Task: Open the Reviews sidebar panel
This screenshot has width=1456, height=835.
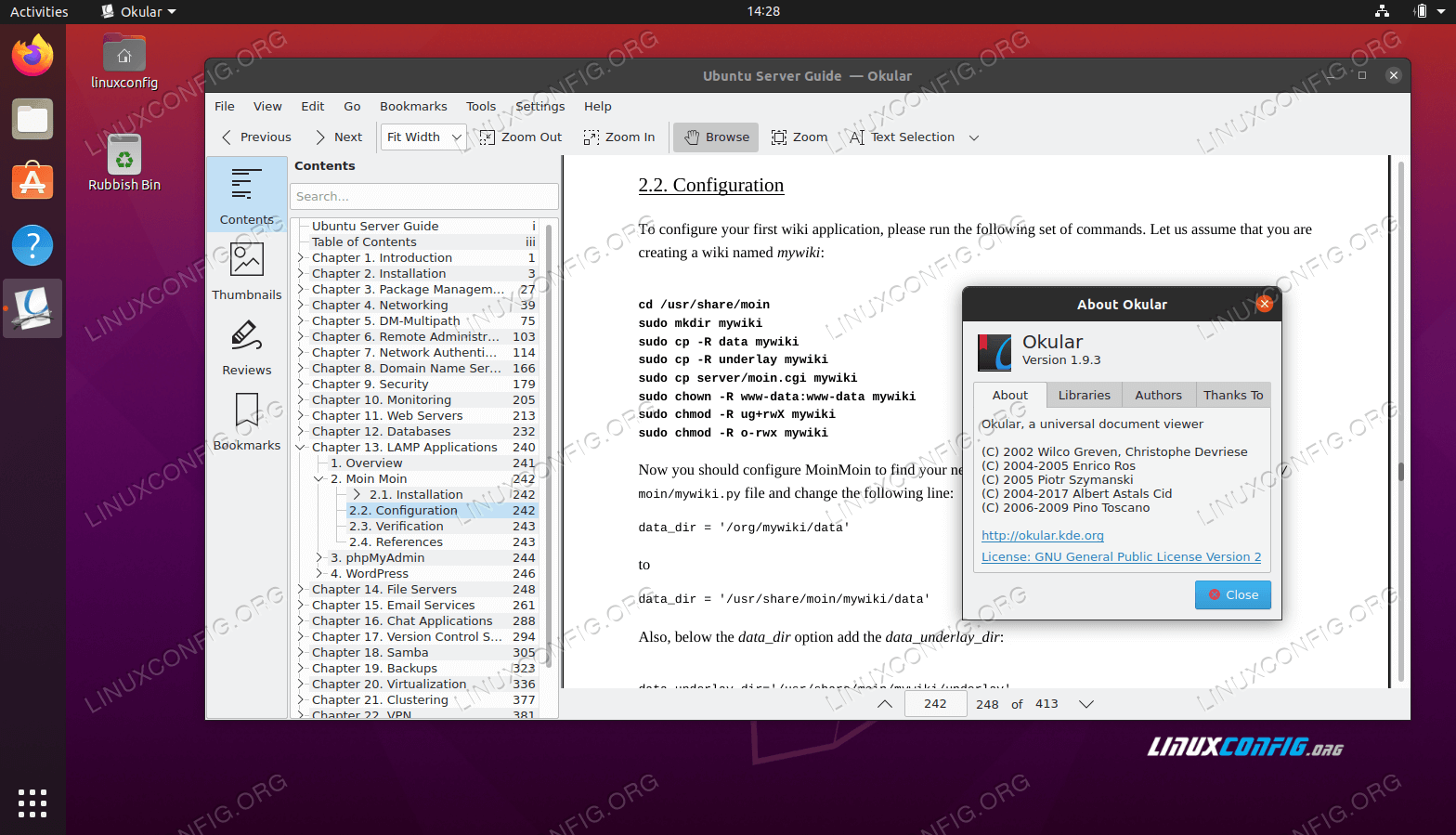Action: coord(246,346)
